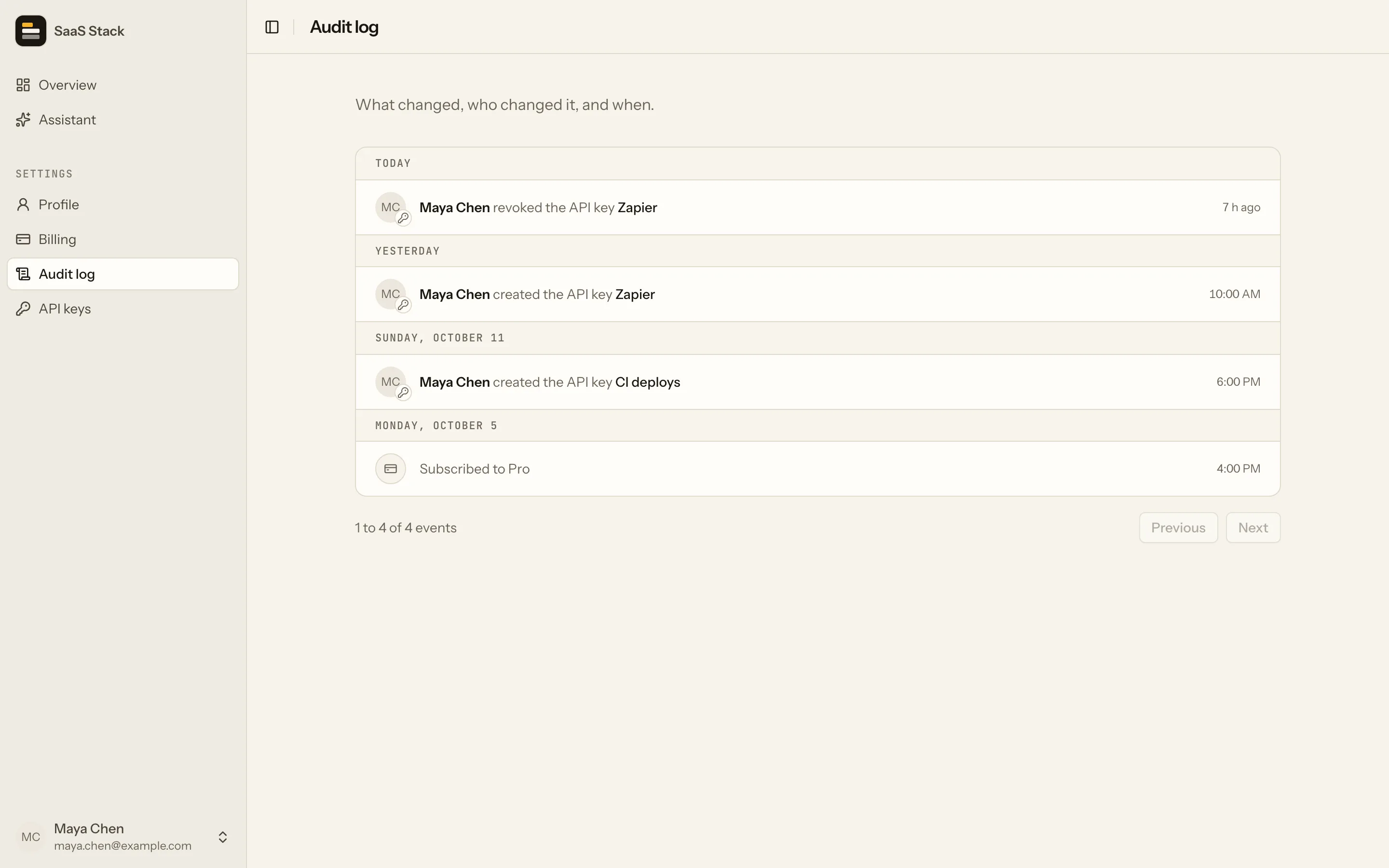Click MC avatar on CI deploys row
1389x868 pixels.
point(390,382)
